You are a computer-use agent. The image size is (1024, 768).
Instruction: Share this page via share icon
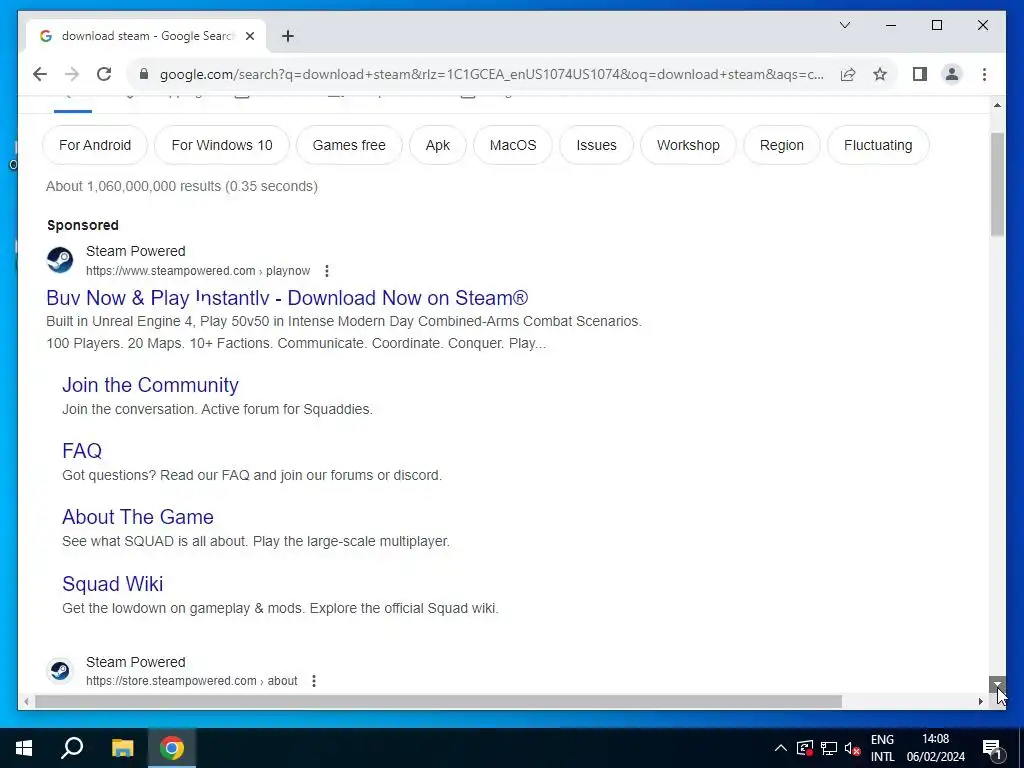[x=848, y=74]
